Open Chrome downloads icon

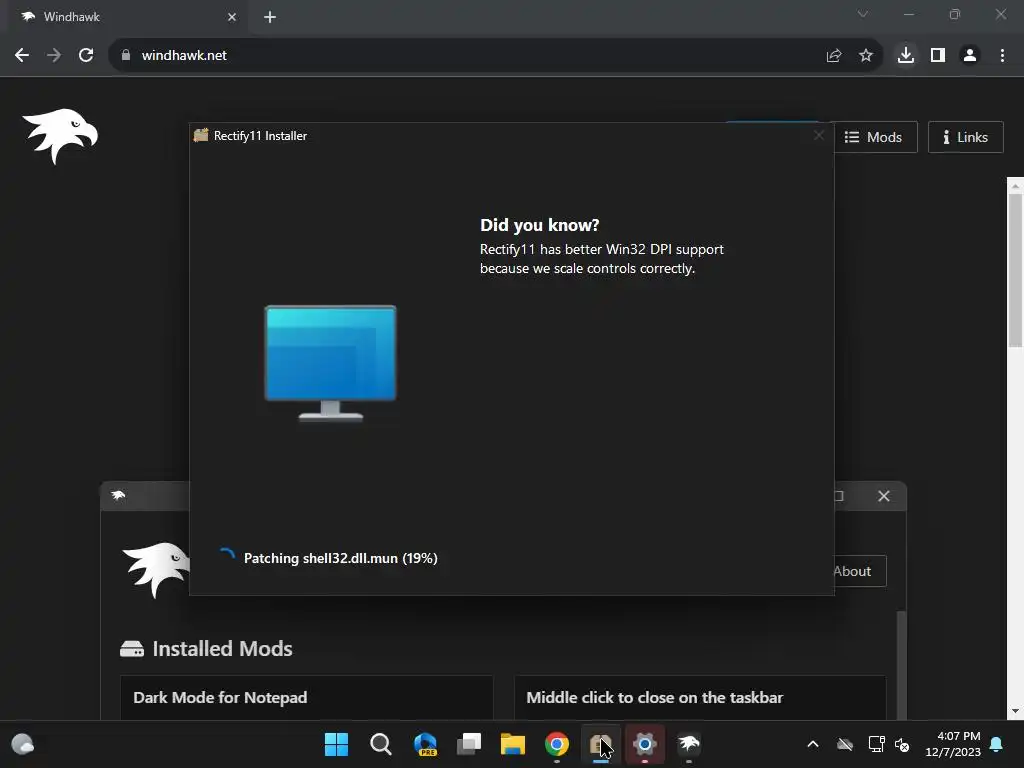click(906, 55)
